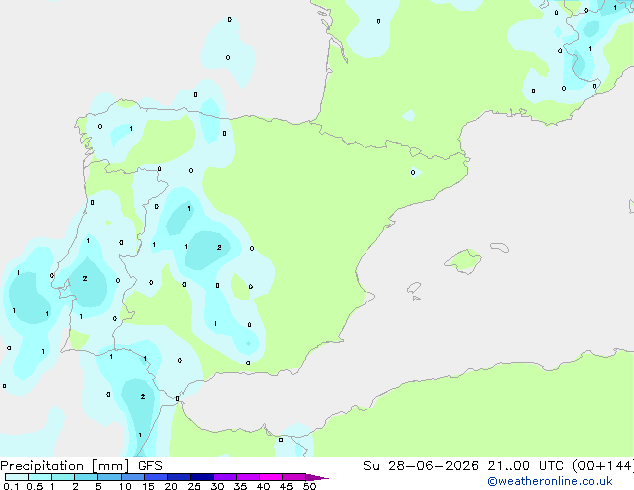Screen dimensions: 634x490
Task: Click the '30' legend scale label
Action: click(217, 486)
